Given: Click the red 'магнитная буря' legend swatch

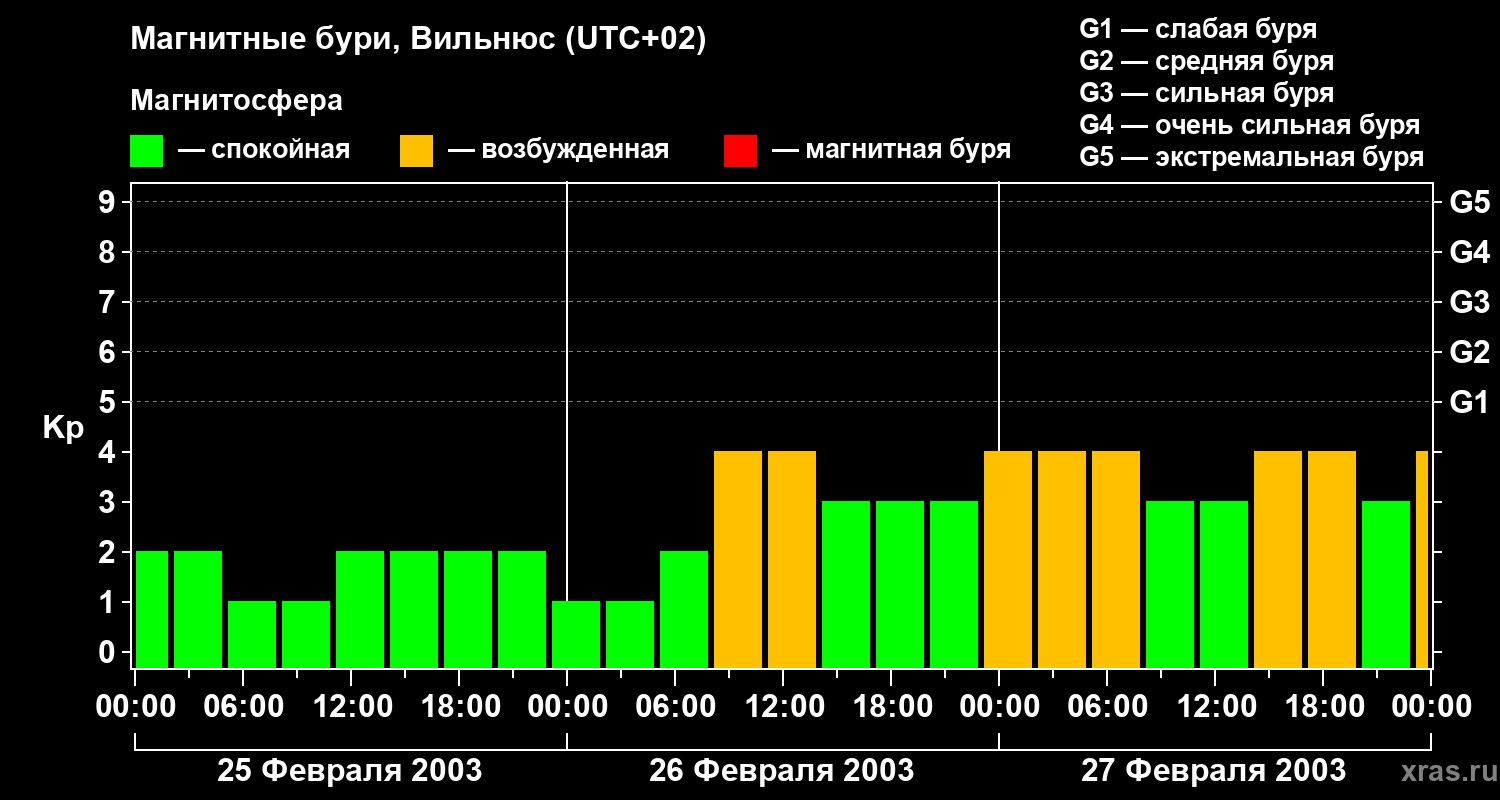Looking at the screenshot, I should coord(740,151).
